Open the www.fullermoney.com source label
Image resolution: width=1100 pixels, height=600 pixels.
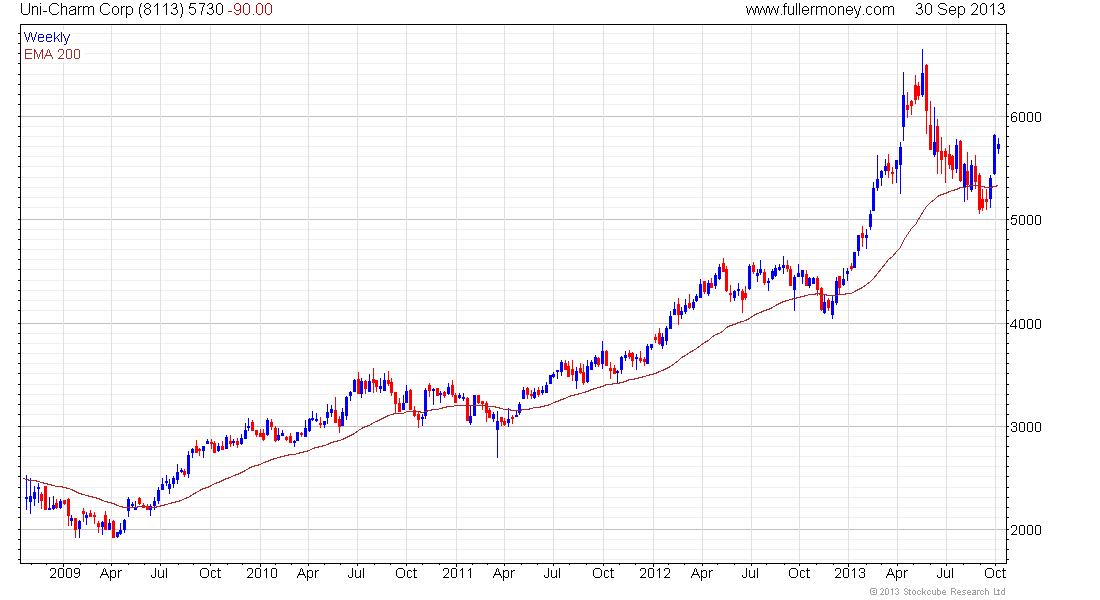[820, 10]
